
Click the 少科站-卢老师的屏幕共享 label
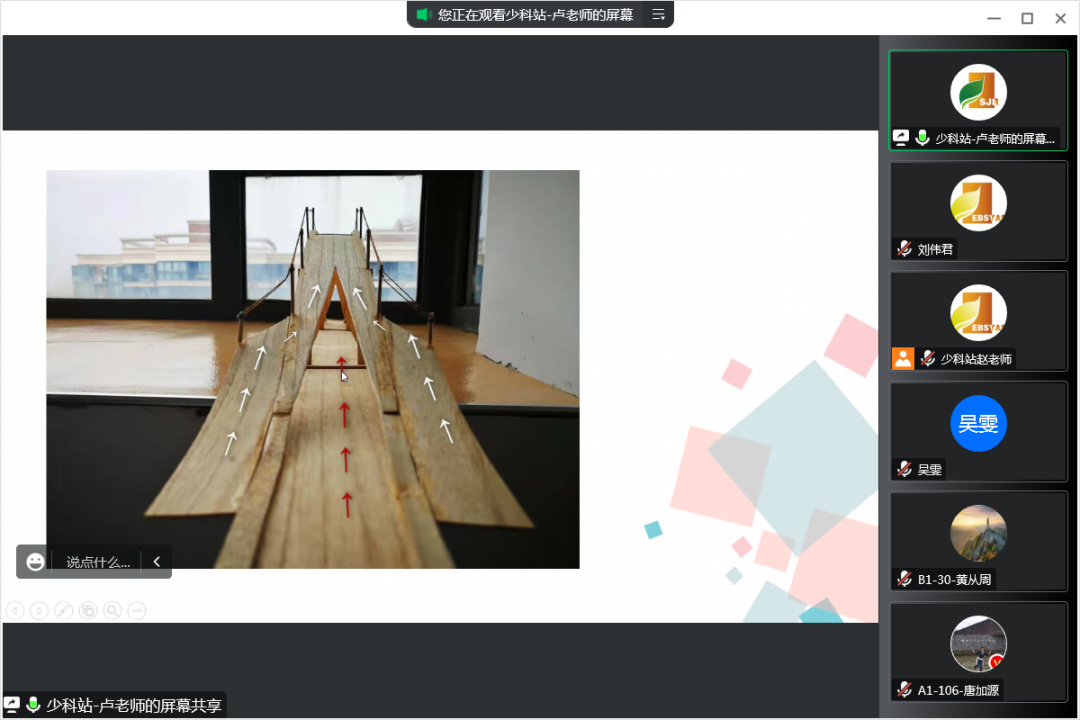[134, 705]
